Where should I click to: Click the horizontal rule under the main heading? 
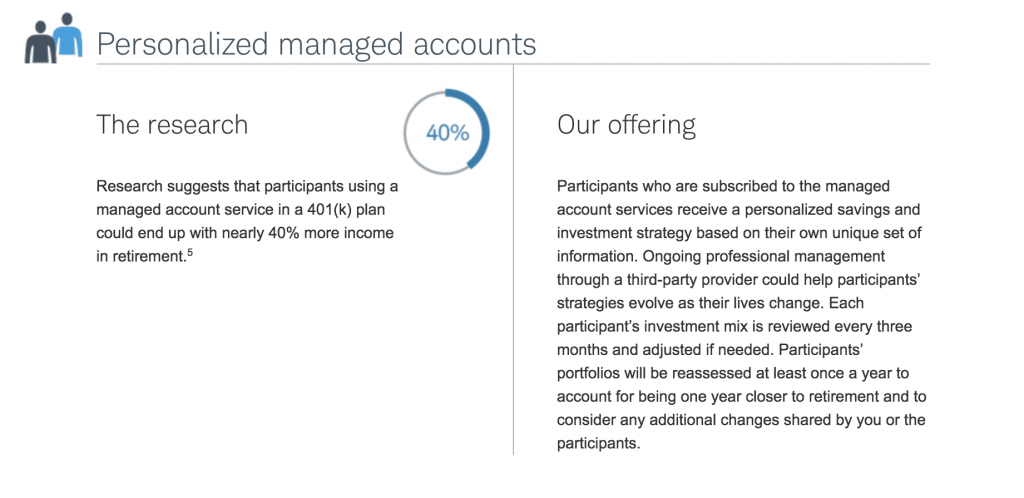coord(513,64)
